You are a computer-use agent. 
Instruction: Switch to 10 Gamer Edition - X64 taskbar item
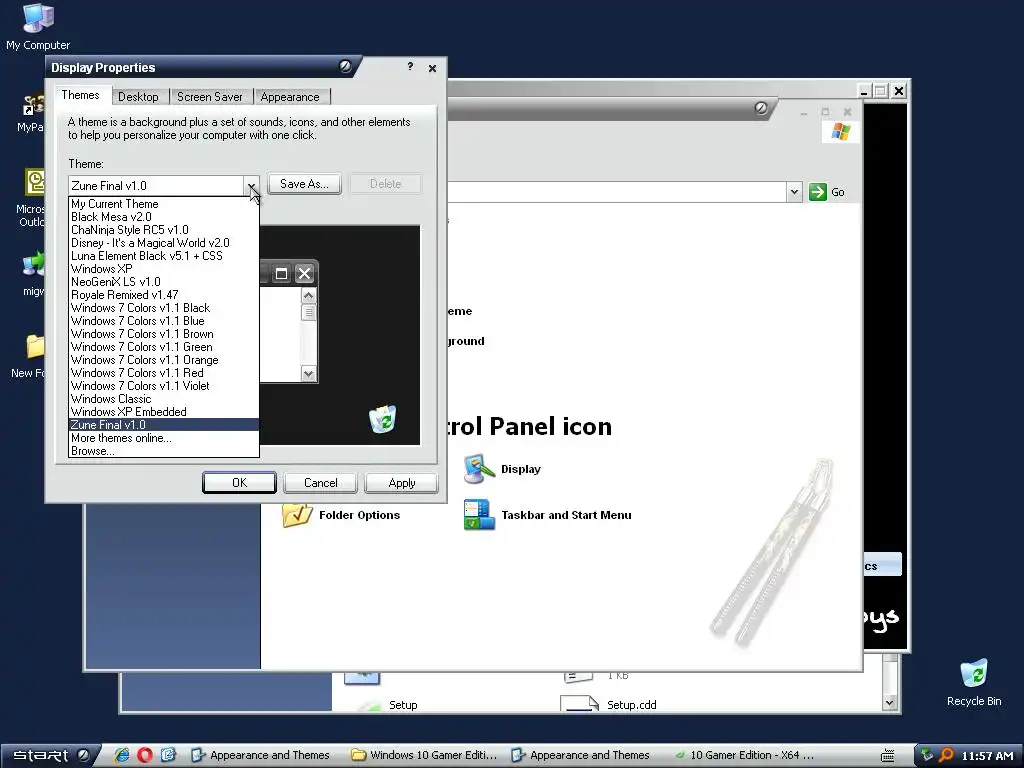744,755
